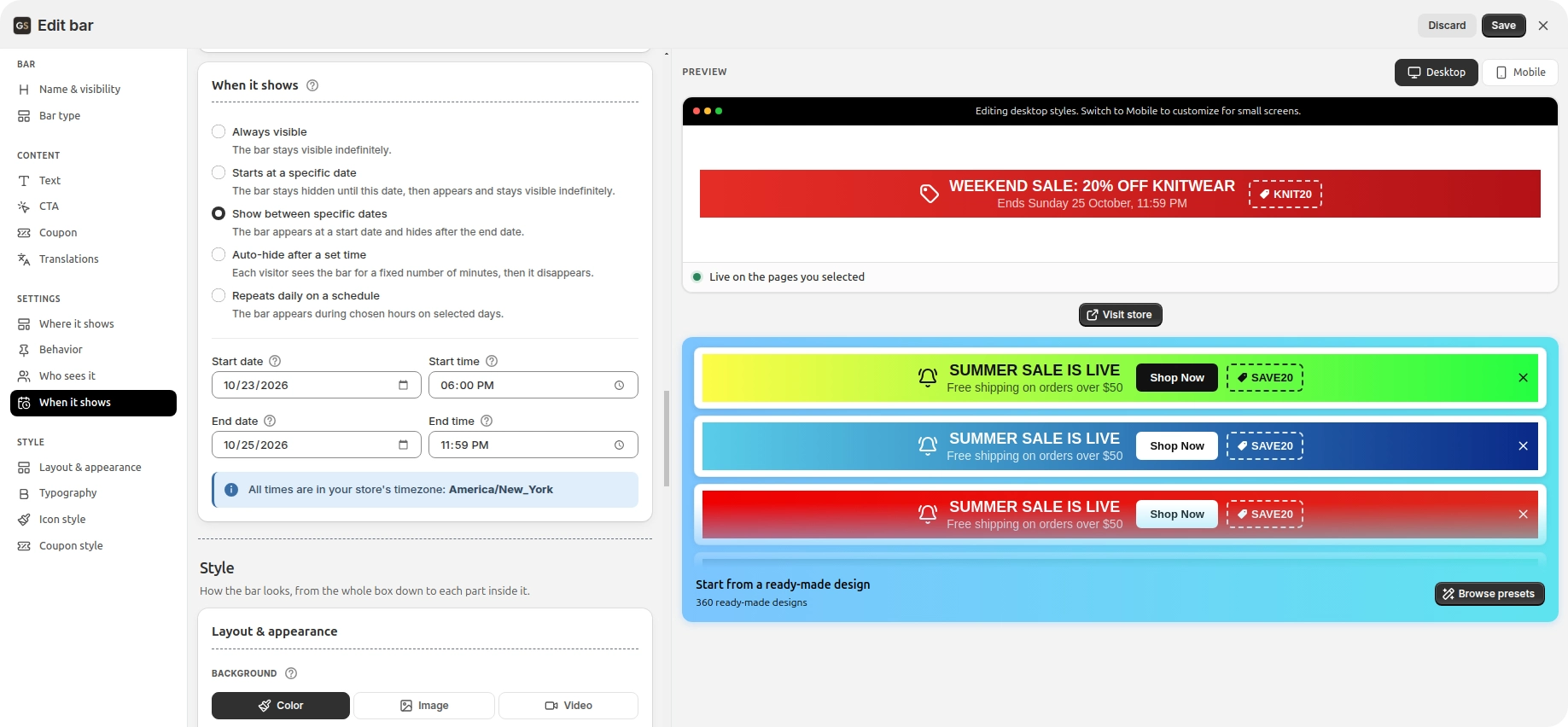Select Always visible option
The height and width of the screenshot is (727, 1568).
[x=219, y=131]
